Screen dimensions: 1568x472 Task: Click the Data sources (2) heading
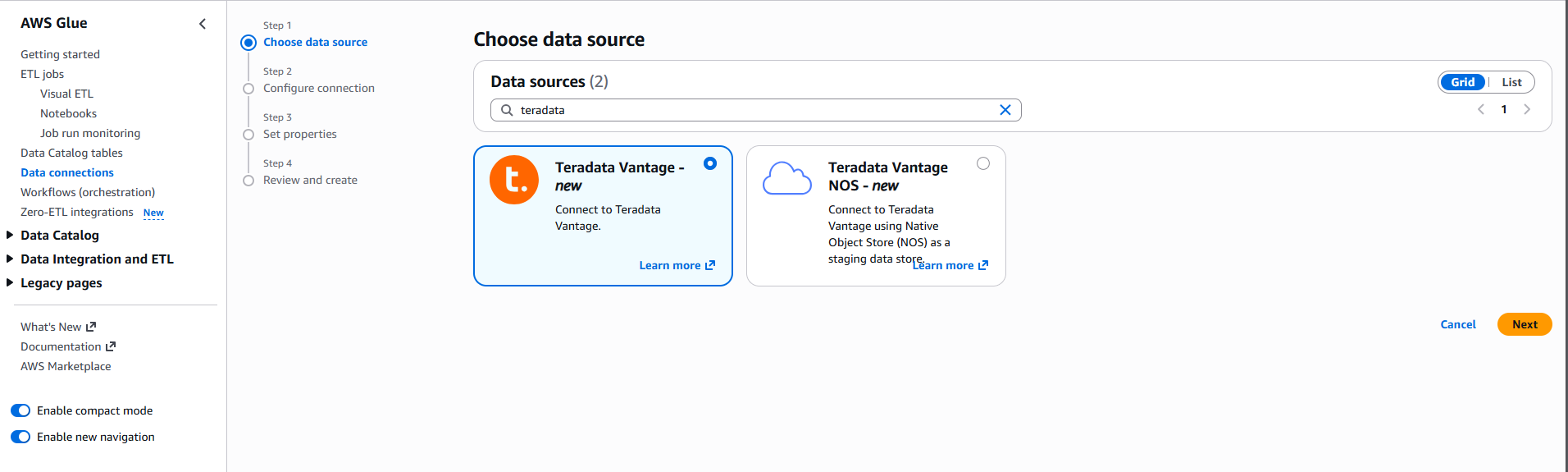pyautogui.click(x=549, y=81)
